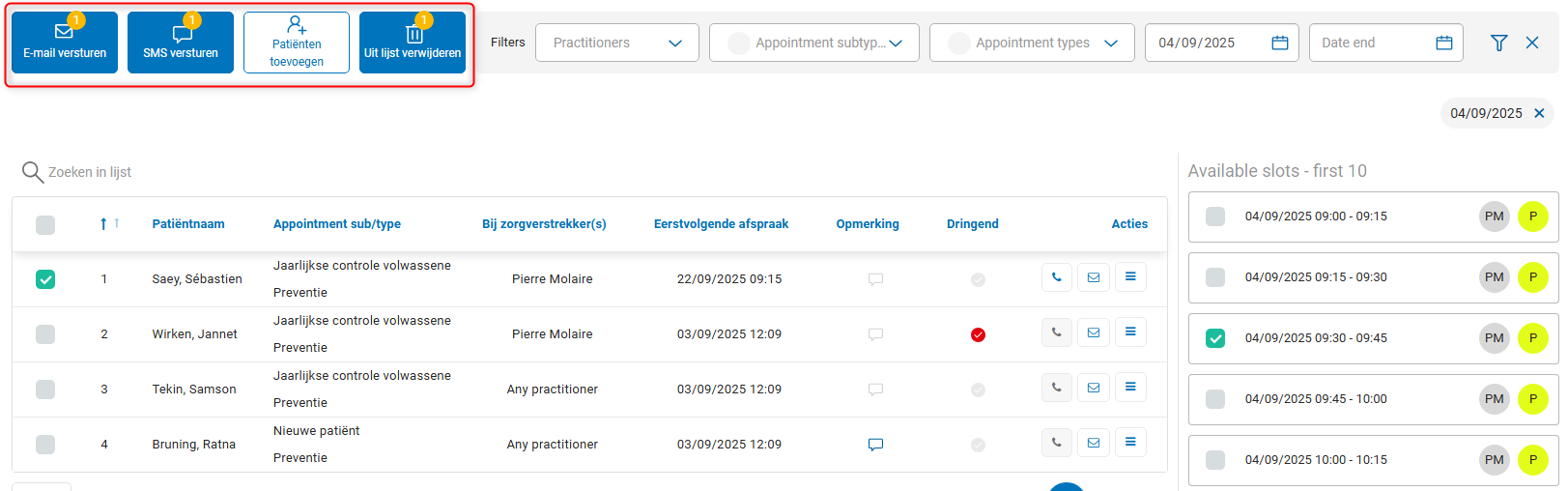Click the phone icon for Saey, Sébastien

point(1057,277)
